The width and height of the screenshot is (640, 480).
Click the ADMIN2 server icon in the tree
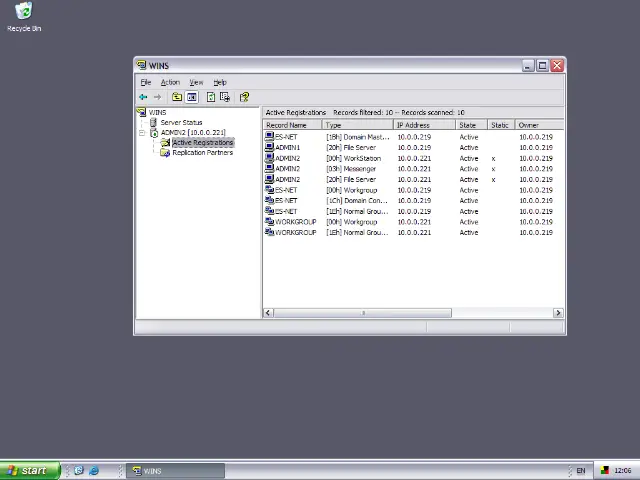(154, 133)
